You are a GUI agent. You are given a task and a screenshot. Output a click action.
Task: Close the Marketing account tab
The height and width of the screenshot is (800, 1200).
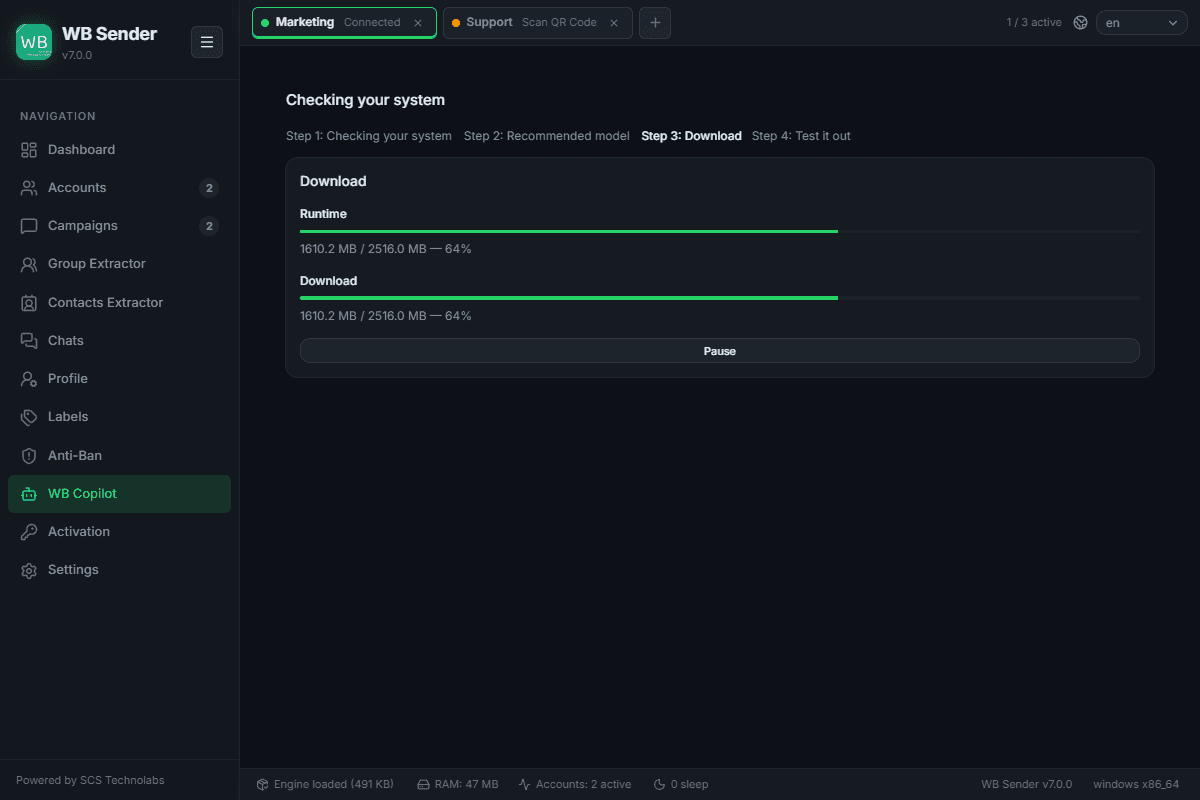click(x=418, y=23)
